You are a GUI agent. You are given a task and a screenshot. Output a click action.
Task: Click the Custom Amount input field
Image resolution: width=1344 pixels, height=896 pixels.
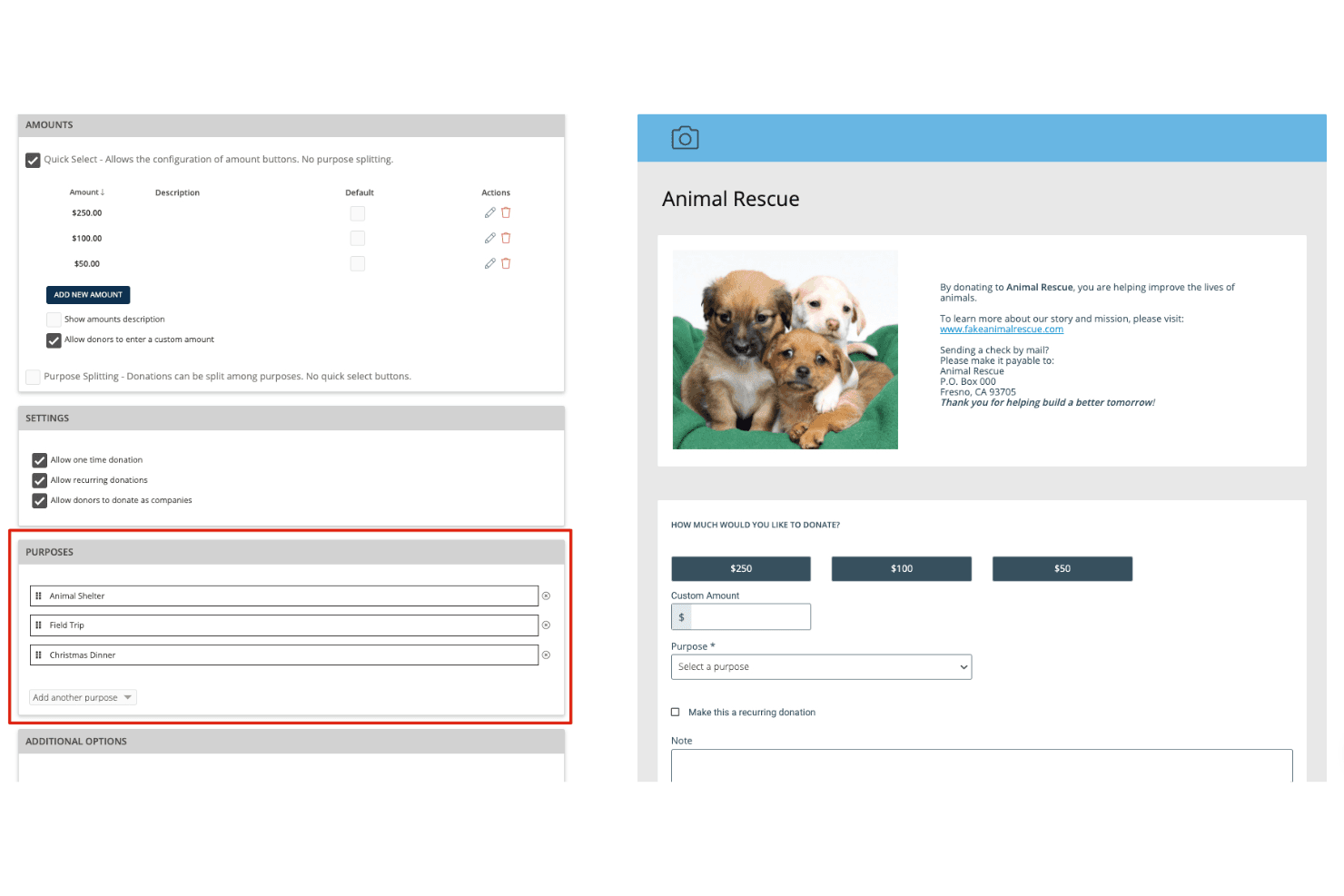coord(750,617)
